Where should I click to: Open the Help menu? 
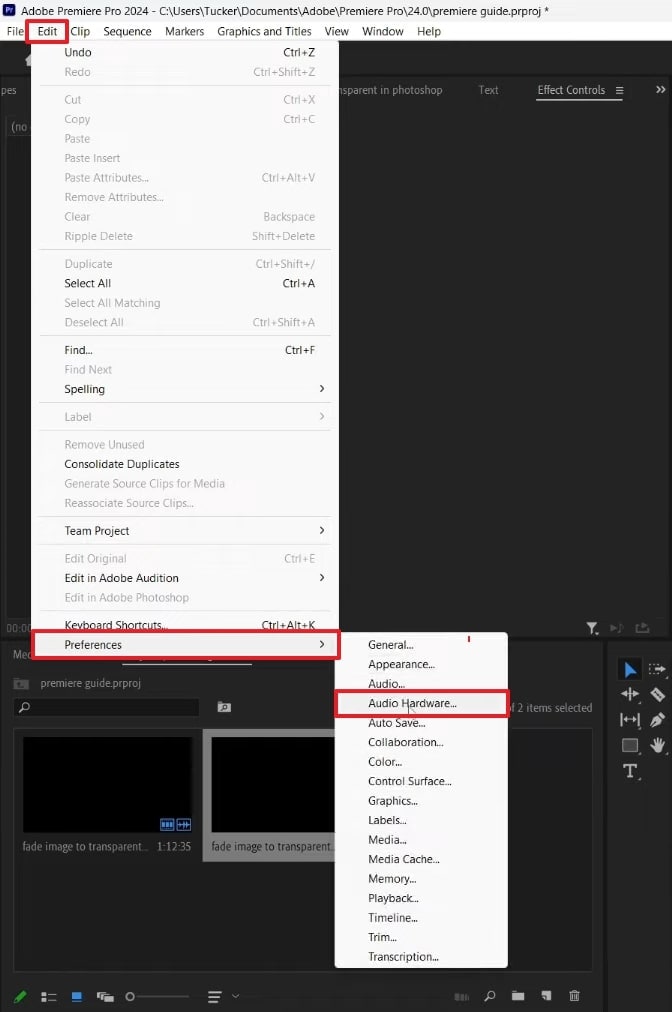pyautogui.click(x=429, y=31)
